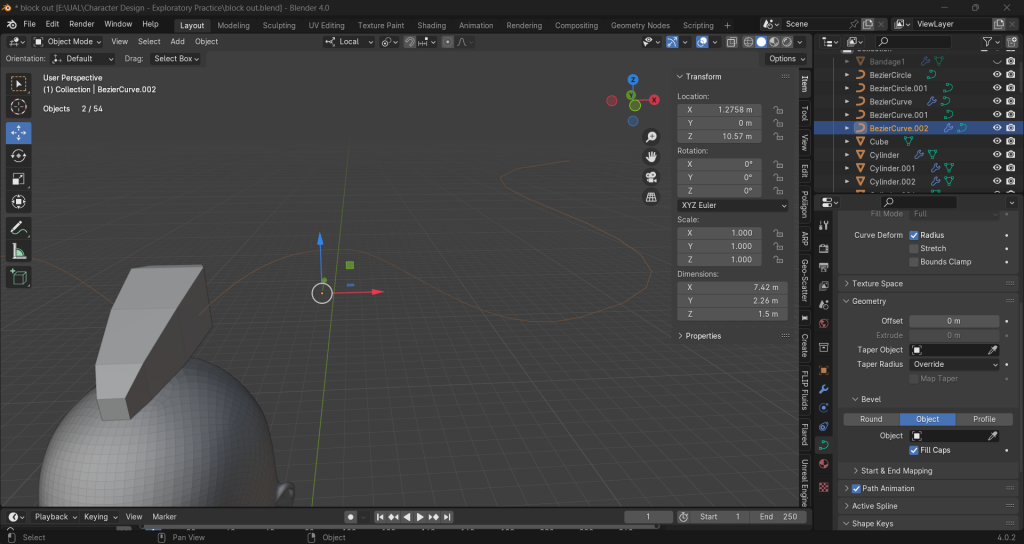This screenshot has height=544, width=1024.
Task: Pick Bevel Object with eyedropper
Action: point(993,436)
